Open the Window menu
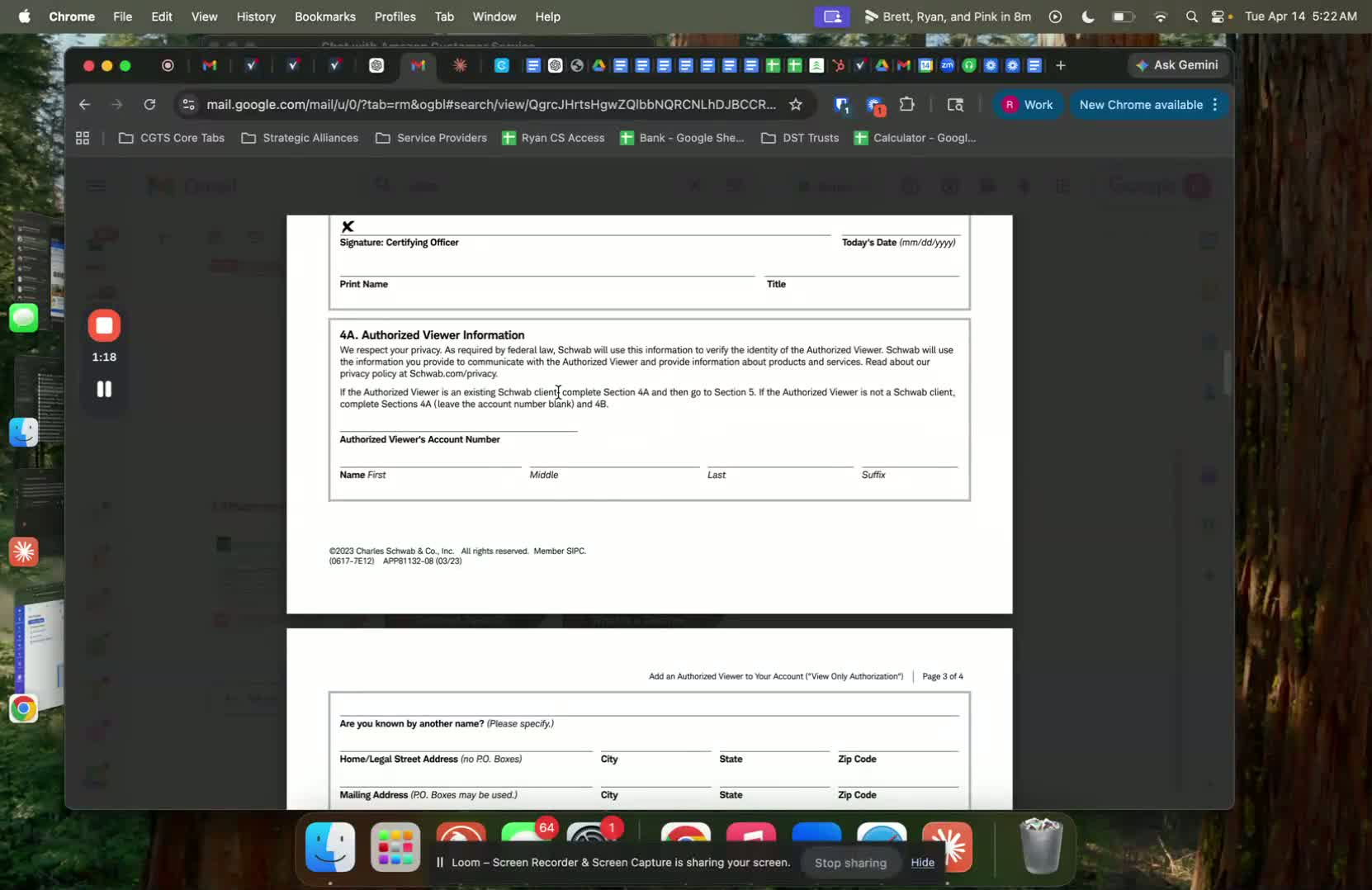 tap(494, 17)
